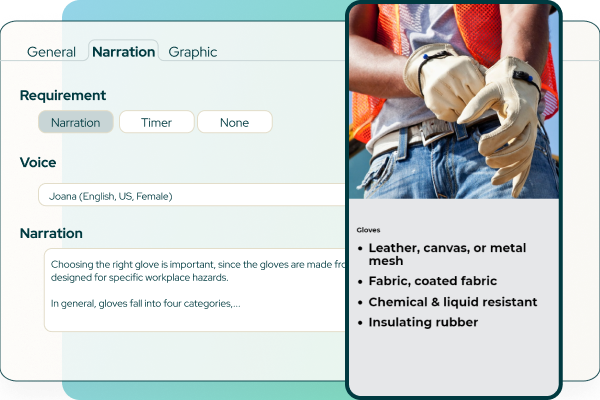Open the Joana voice dropdown
Viewport: 600px width, 400px height.
point(190,196)
